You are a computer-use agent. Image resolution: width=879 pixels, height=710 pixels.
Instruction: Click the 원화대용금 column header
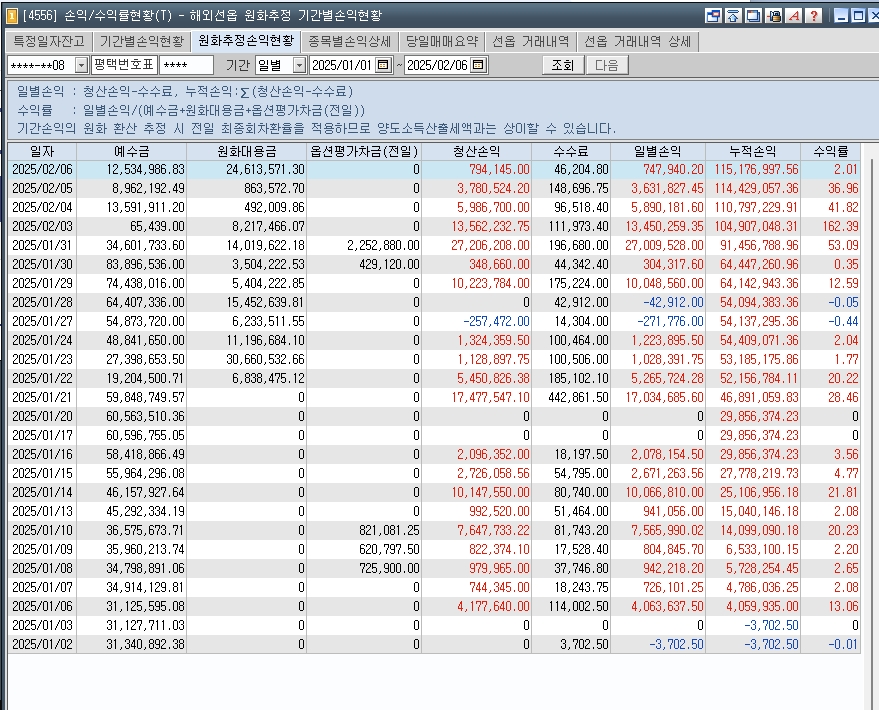247,151
